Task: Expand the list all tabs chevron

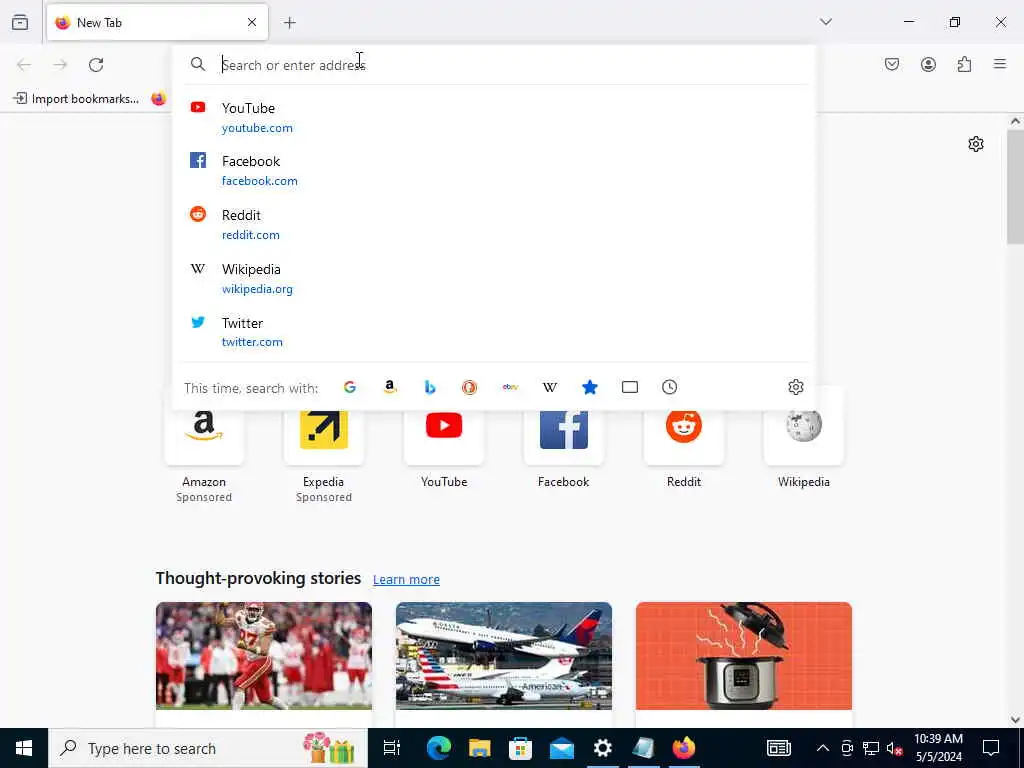Action: pos(826,22)
